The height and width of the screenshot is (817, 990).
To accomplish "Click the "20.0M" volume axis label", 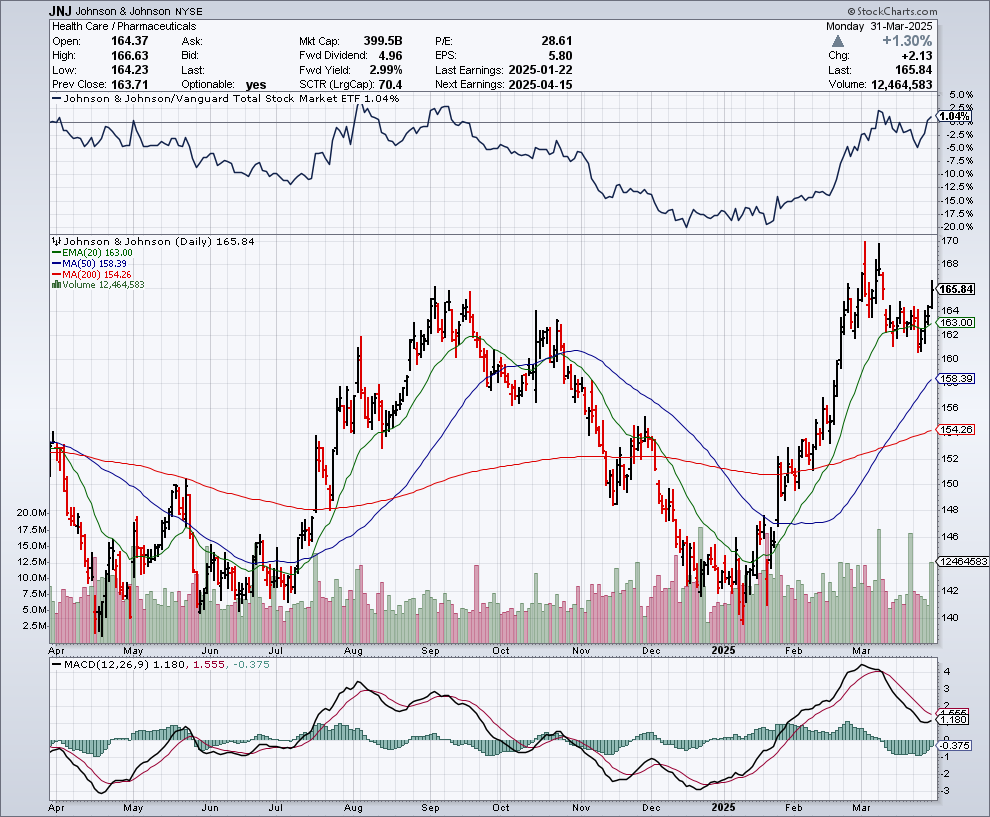I will click(x=32, y=513).
